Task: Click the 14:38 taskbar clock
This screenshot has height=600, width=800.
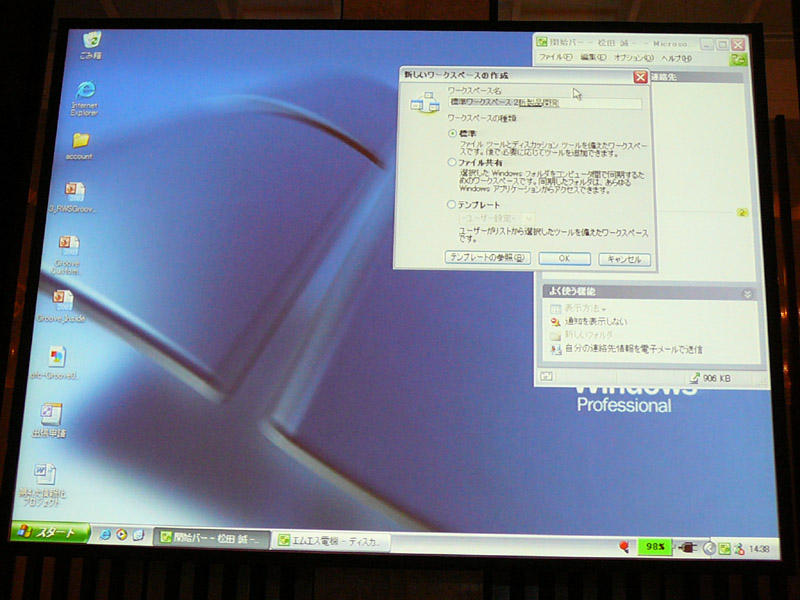Action: tap(759, 549)
